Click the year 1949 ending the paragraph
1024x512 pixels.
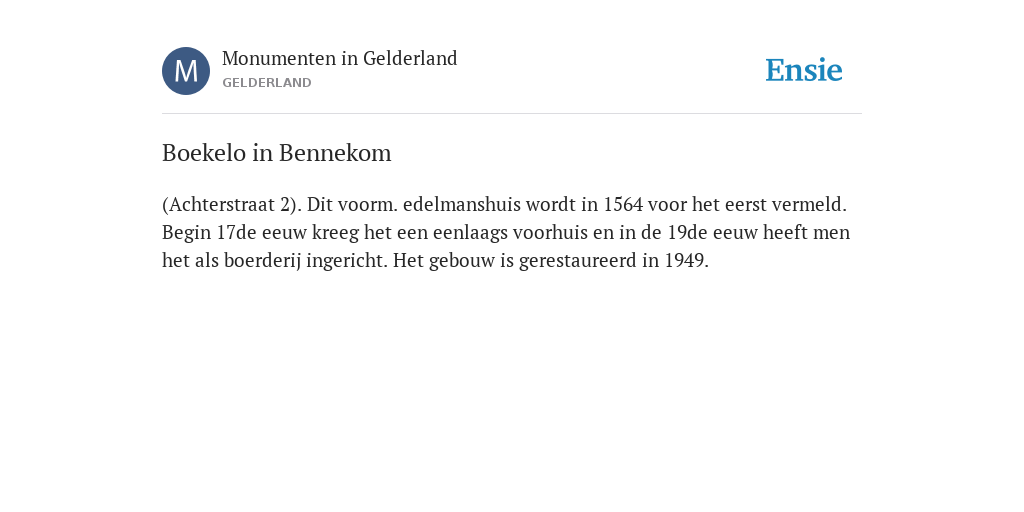(x=686, y=261)
